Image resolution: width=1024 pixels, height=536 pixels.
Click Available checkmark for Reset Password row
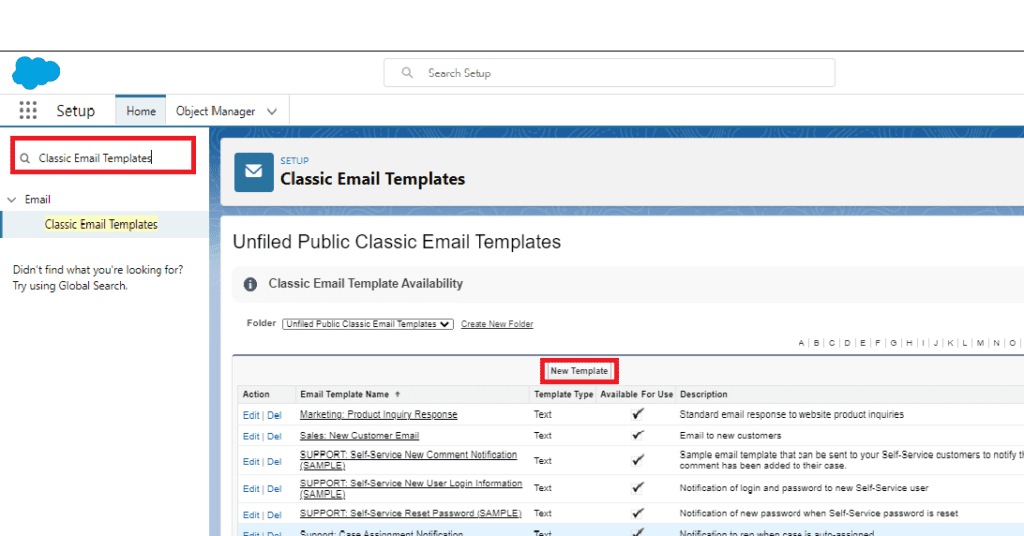pyautogui.click(x=637, y=513)
